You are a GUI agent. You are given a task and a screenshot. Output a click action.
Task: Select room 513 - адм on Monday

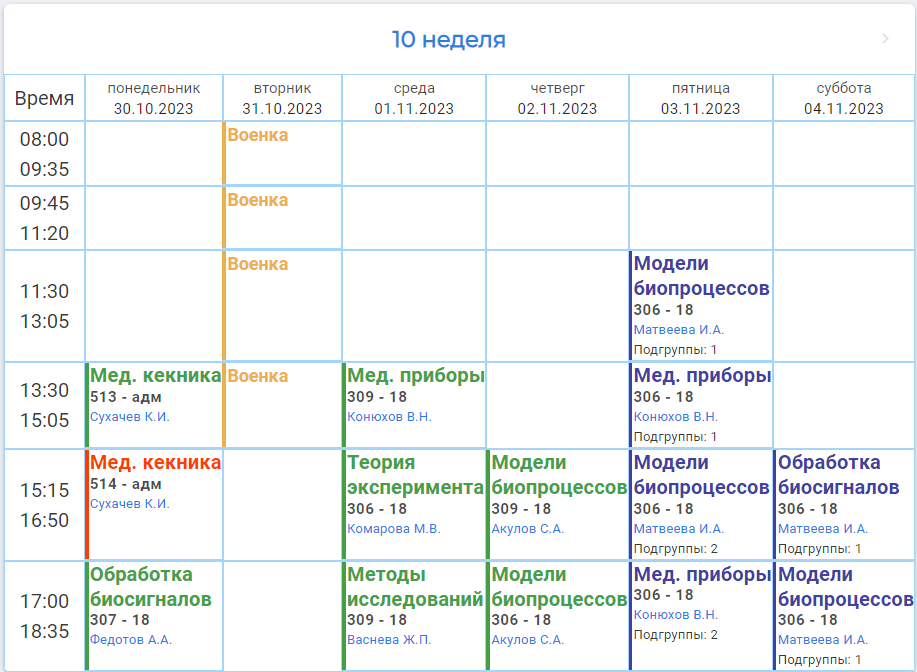pyautogui.click(x=126, y=397)
